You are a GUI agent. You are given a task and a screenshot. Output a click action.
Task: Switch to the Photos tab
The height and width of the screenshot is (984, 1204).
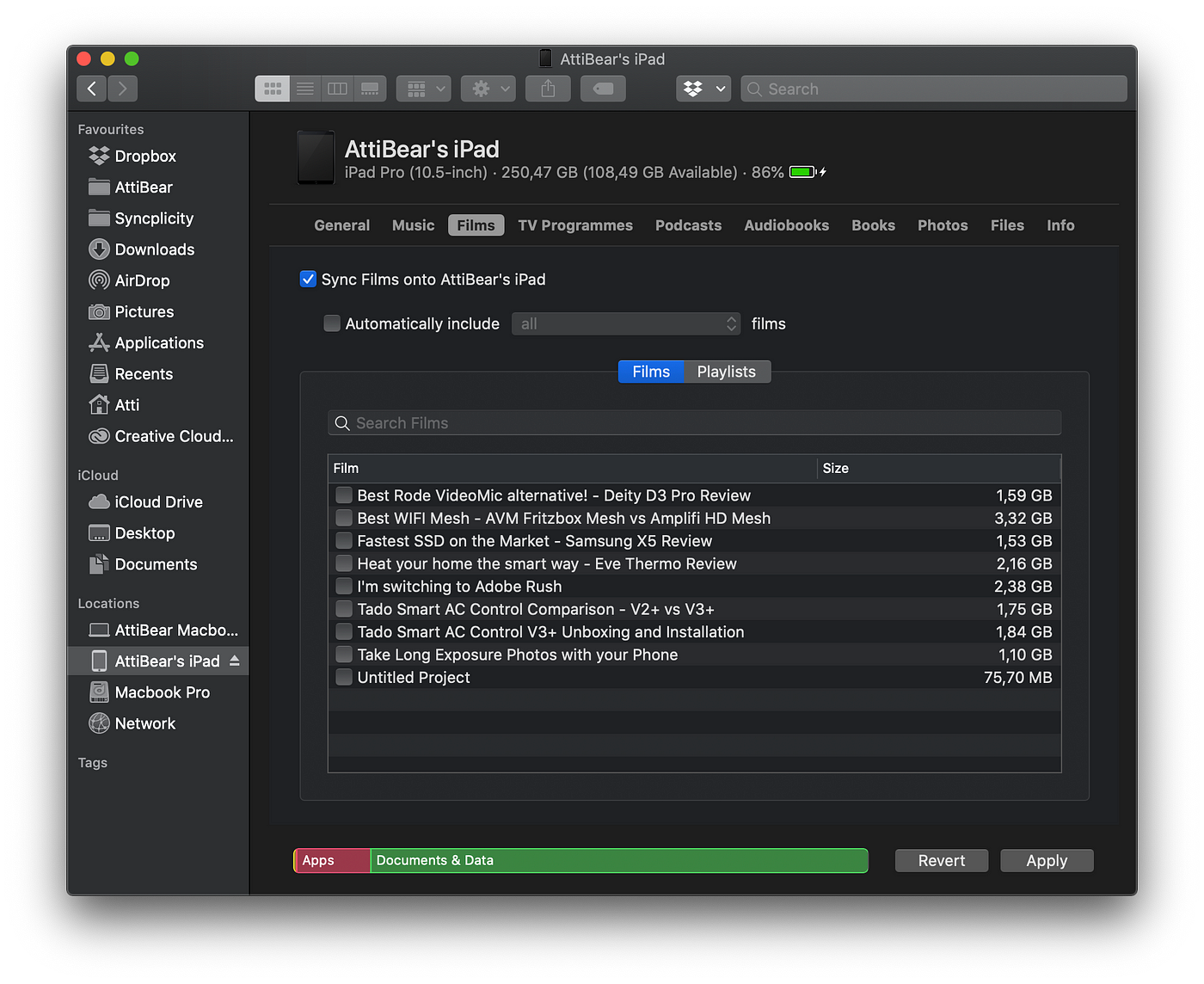(943, 225)
